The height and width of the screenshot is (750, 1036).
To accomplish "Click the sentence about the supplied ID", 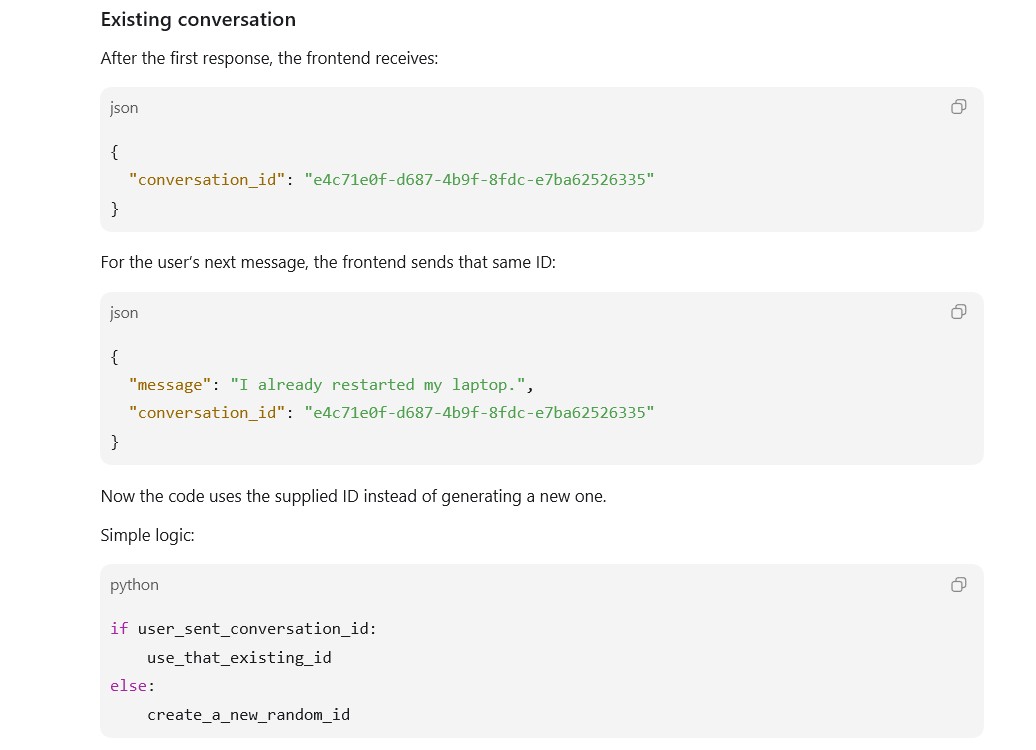I will pyautogui.click(x=353, y=496).
